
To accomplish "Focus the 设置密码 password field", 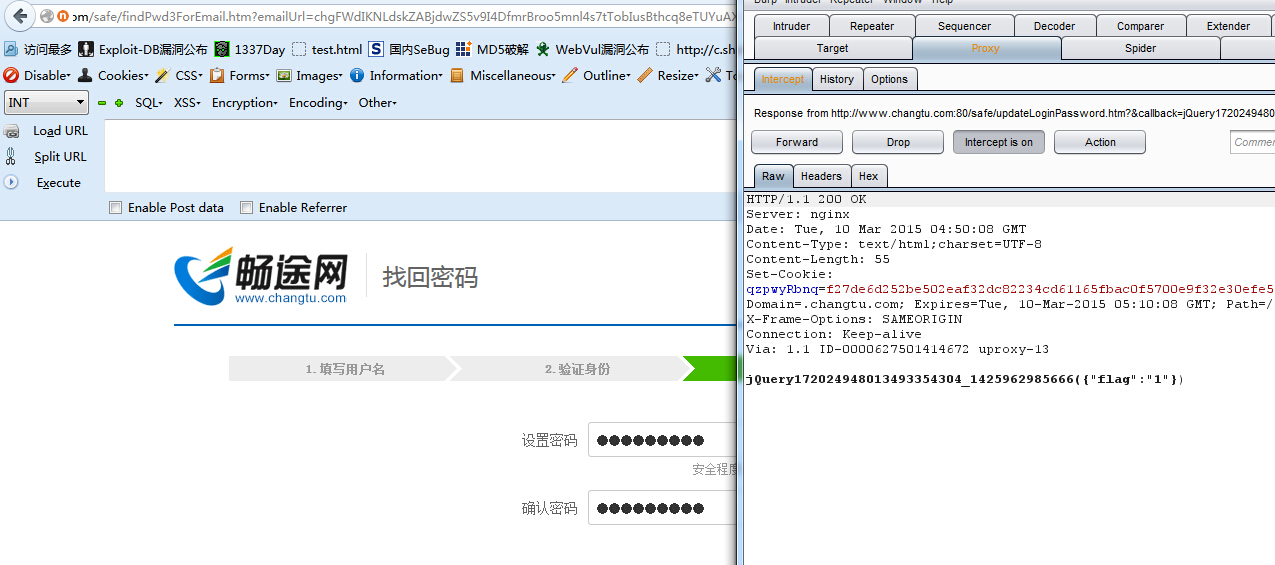I will coord(662,440).
